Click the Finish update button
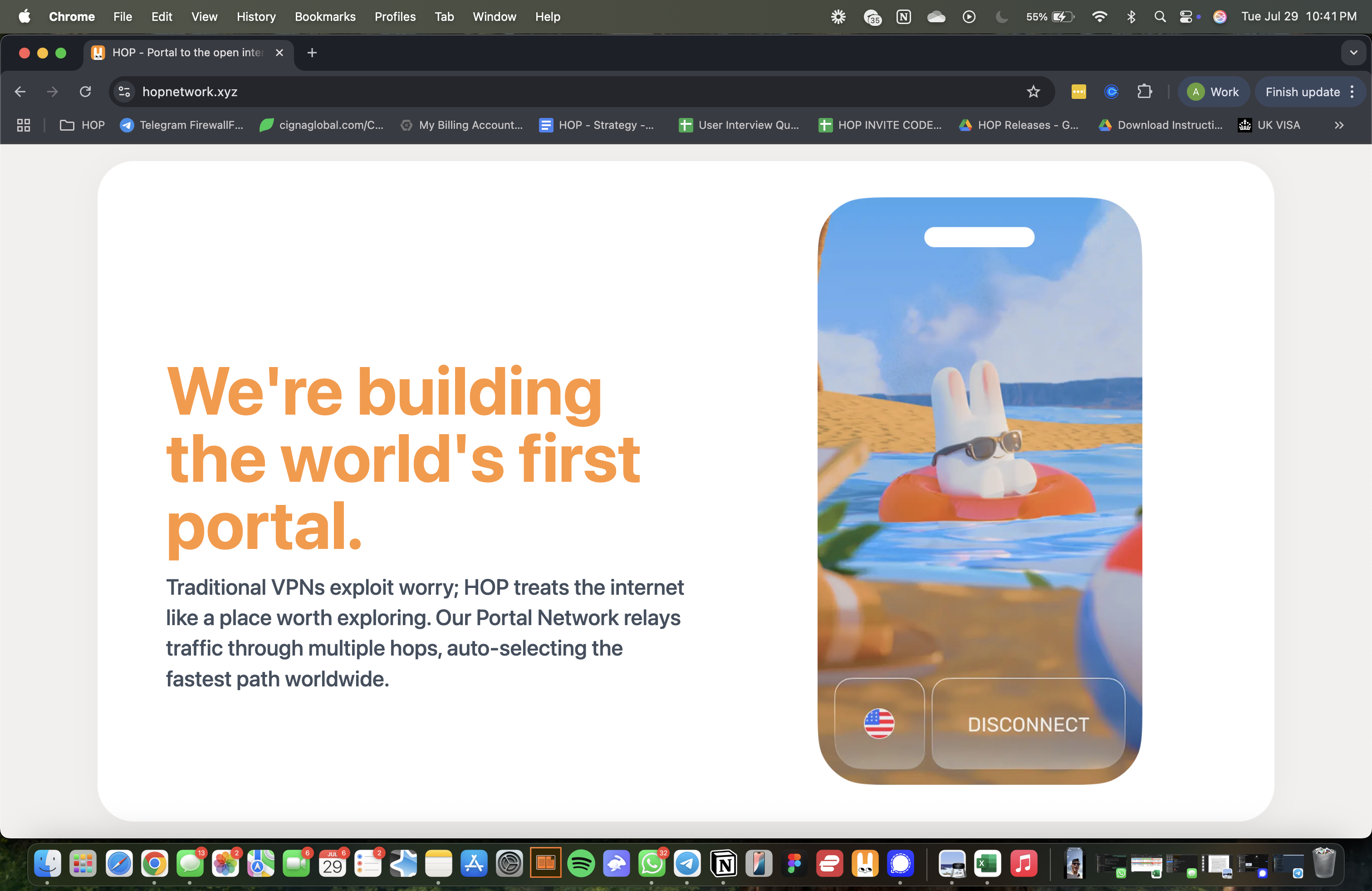Screen dimensions: 1372x891 1303,92
